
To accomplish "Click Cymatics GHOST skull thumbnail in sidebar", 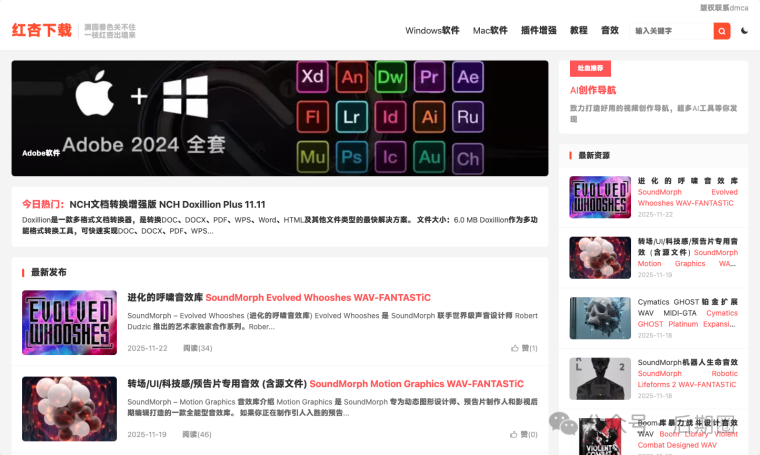I will [600, 318].
